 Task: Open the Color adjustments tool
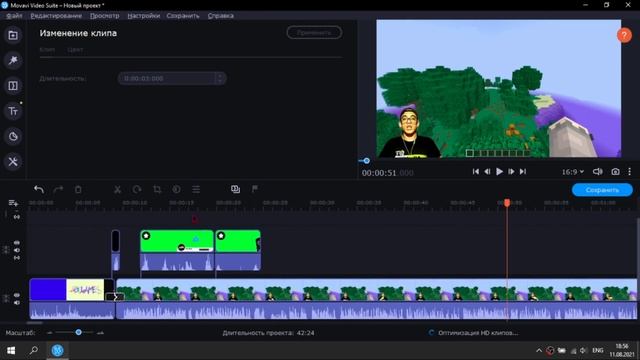pos(176,189)
